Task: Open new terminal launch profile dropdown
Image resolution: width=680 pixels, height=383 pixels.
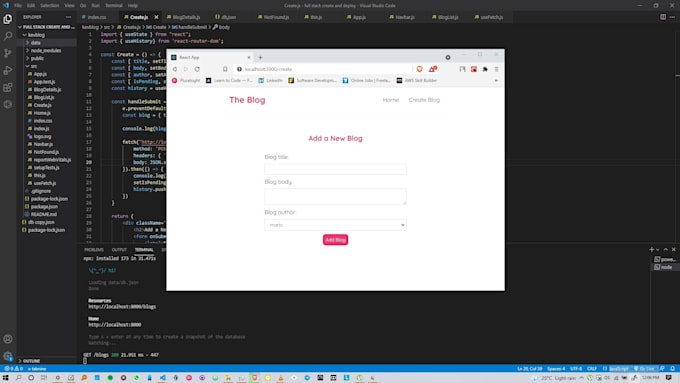Action: point(658,250)
